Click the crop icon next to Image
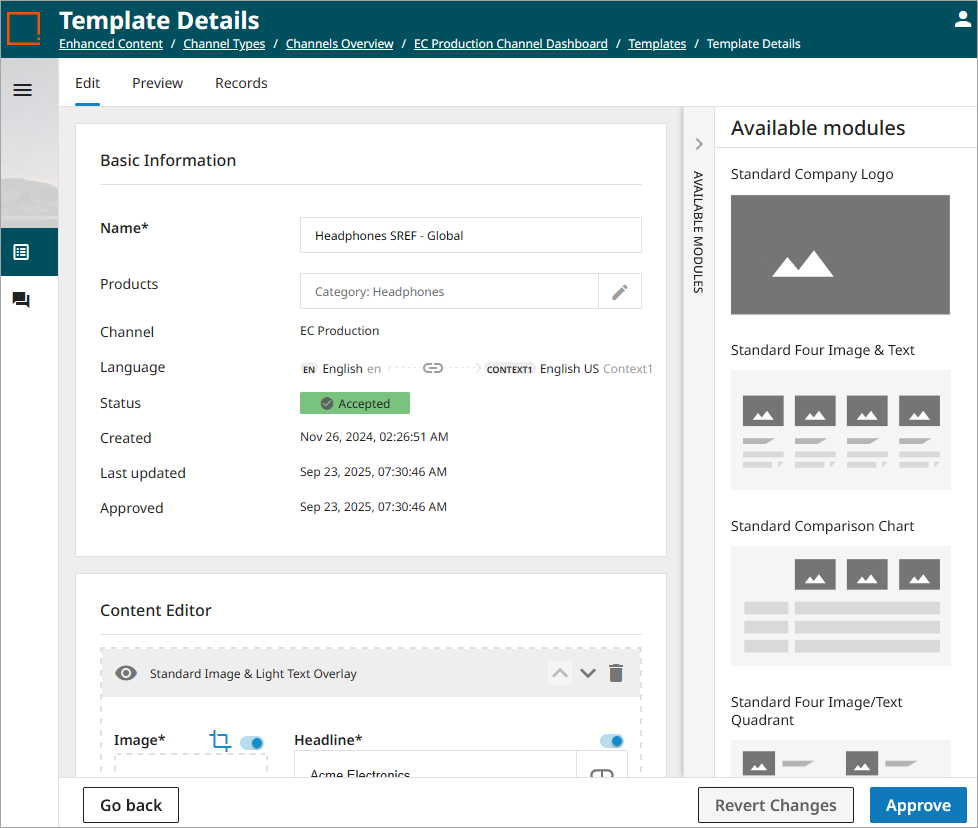 pyautogui.click(x=220, y=741)
